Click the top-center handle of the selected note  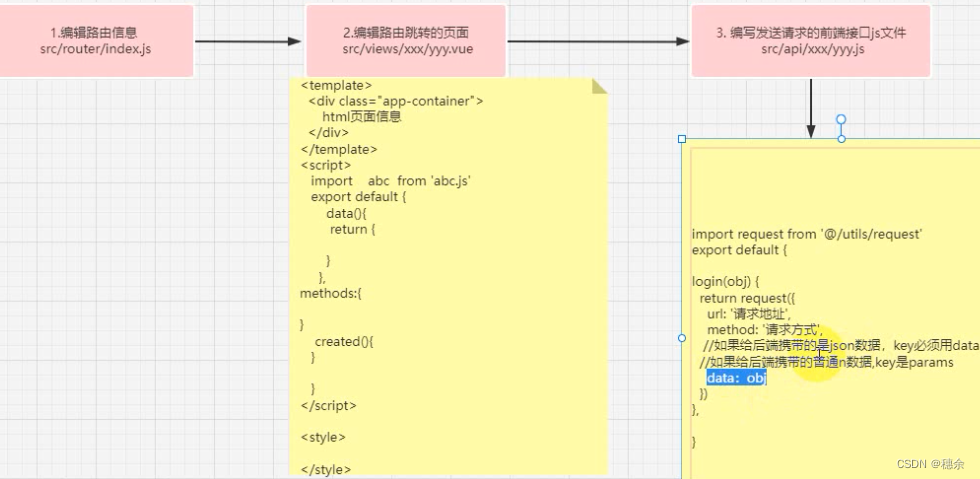pyautogui.click(x=841, y=139)
